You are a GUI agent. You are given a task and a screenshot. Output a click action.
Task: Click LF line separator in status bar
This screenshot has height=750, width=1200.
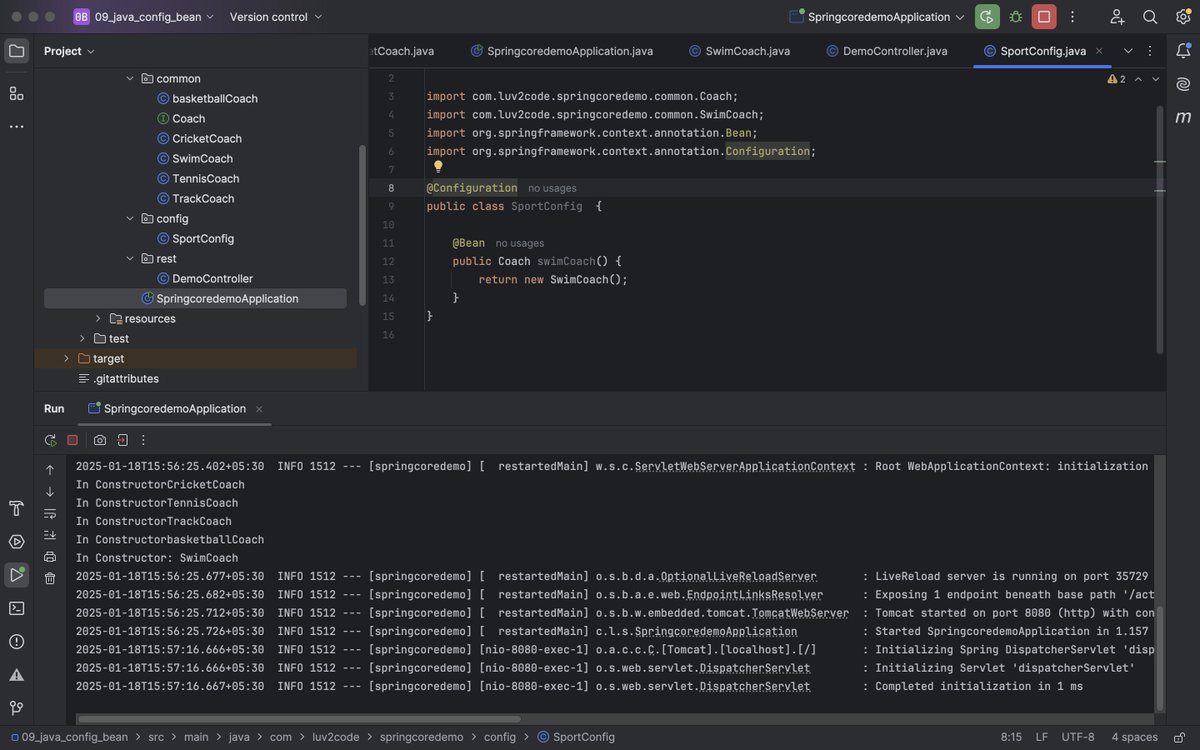point(1042,737)
